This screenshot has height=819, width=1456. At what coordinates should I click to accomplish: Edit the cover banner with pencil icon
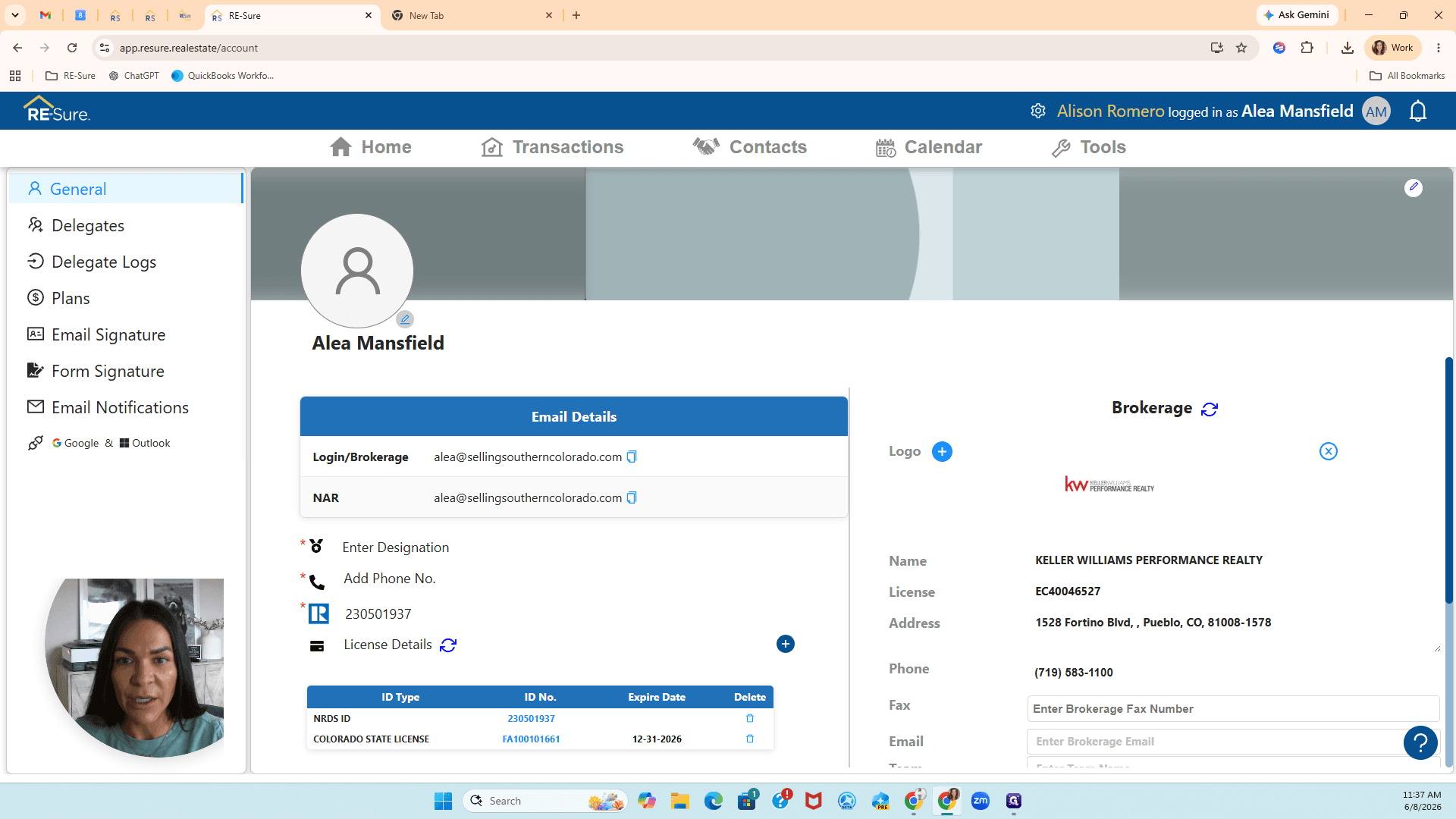(x=1414, y=187)
